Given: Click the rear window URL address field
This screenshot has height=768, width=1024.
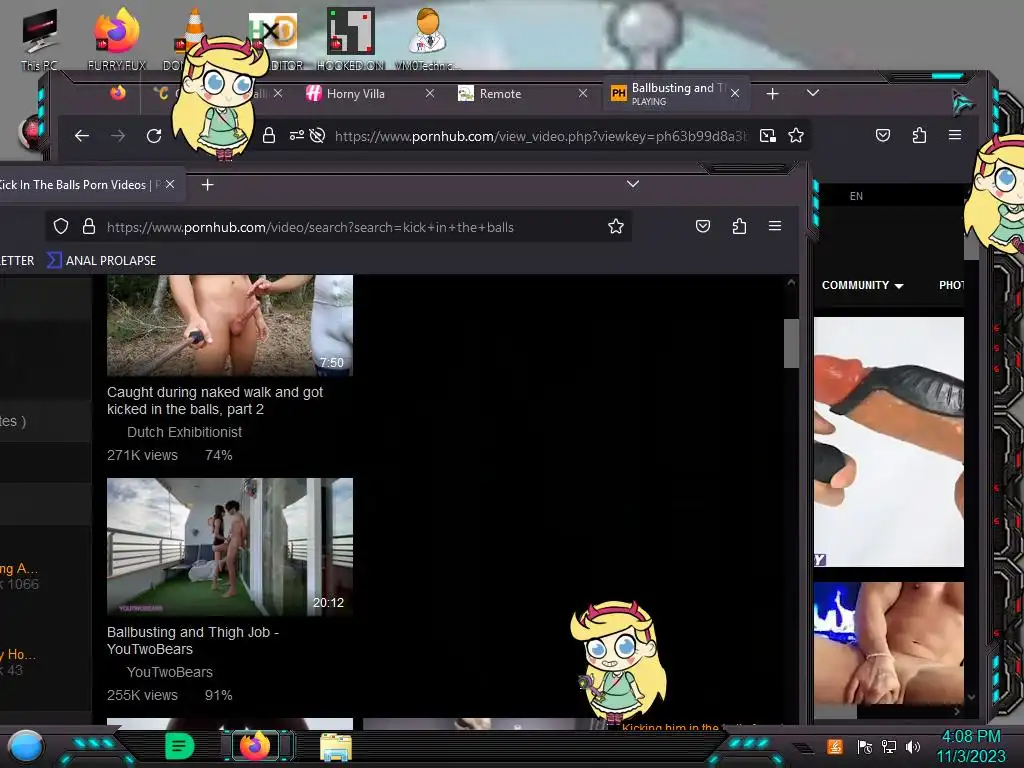Looking at the screenshot, I should (541, 136).
